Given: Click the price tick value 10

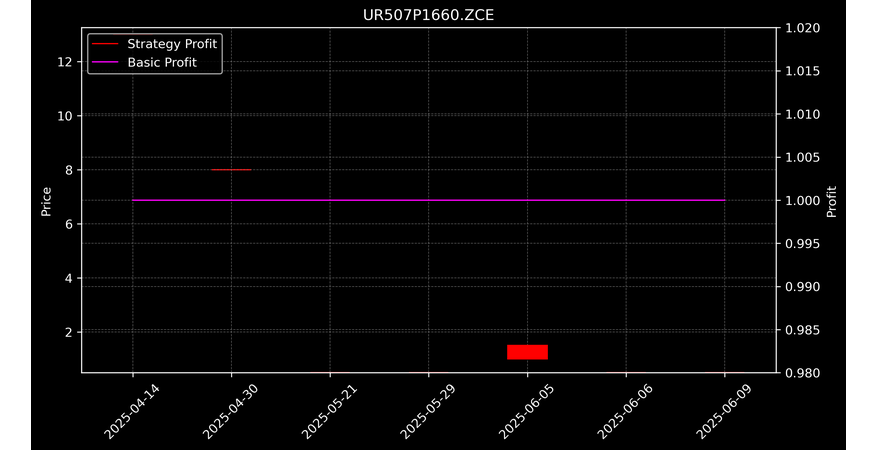Looking at the screenshot, I should pos(65,116).
